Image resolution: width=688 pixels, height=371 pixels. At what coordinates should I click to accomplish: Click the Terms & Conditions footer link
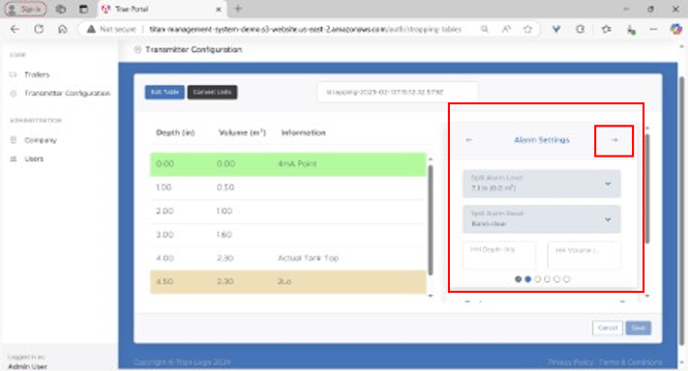point(631,362)
